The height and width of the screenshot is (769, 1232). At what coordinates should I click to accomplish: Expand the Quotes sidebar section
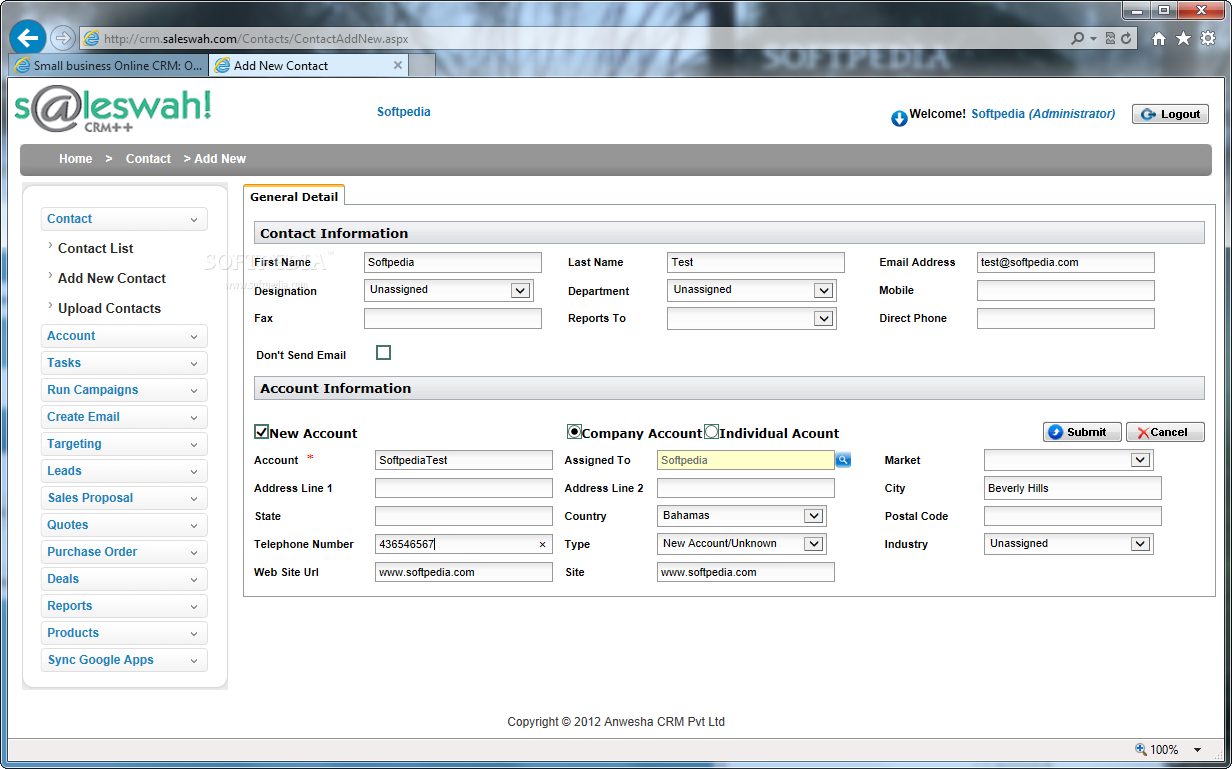[124, 525]
